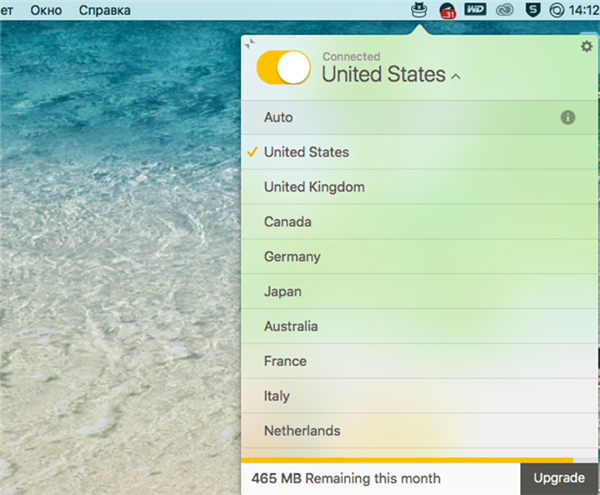600x495 pixels.
Task: Select Italy server location
Action: click(x=419, y=396)
